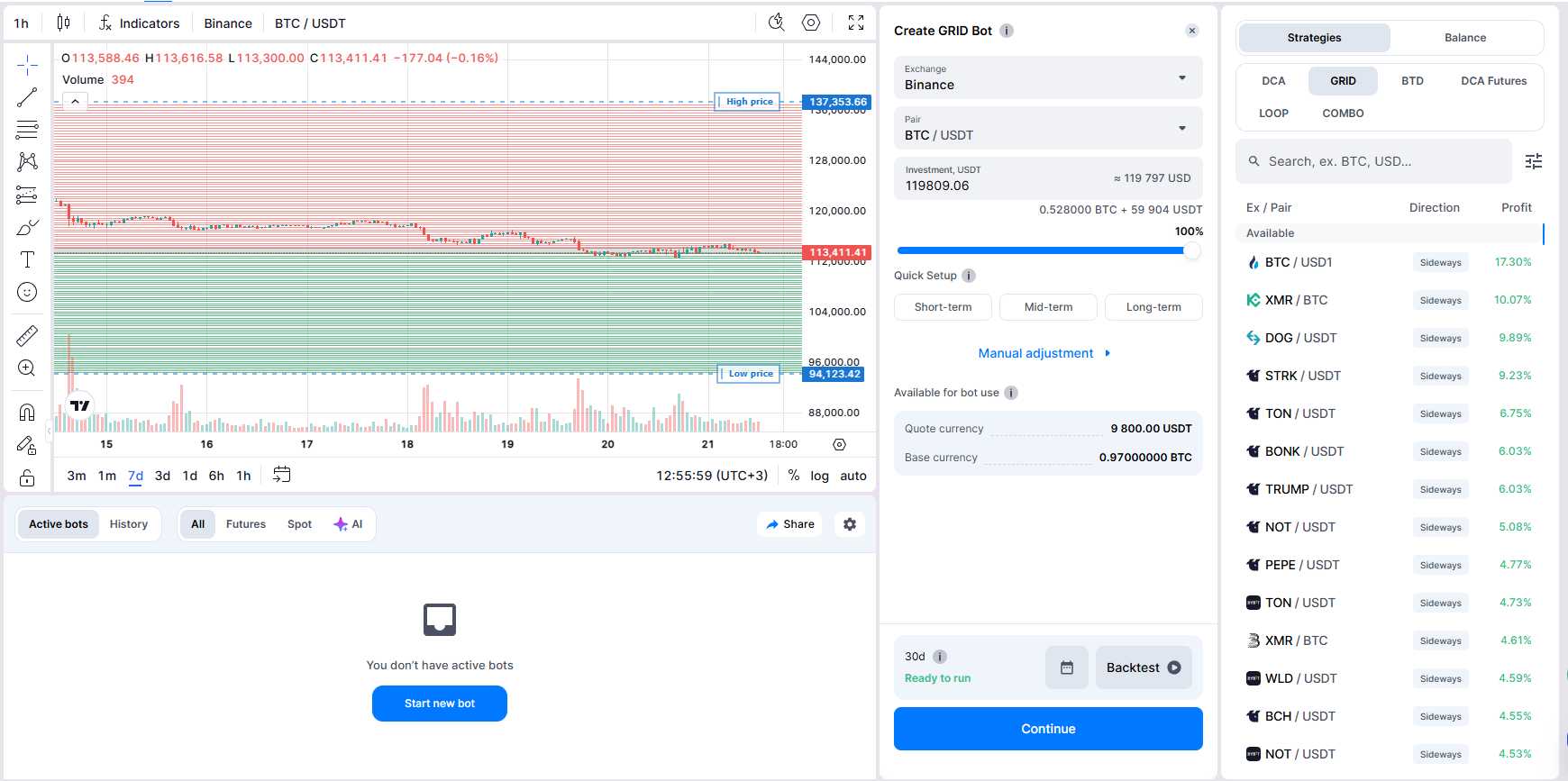The image size is (1568, 781).
Task: Filter bots by Futures
Action: coord(246,524)
